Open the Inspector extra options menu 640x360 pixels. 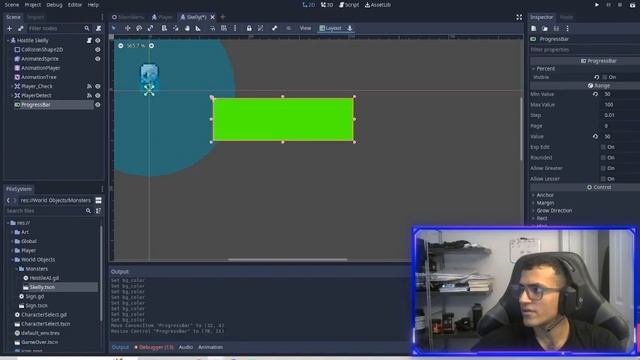tap(567, 29)
